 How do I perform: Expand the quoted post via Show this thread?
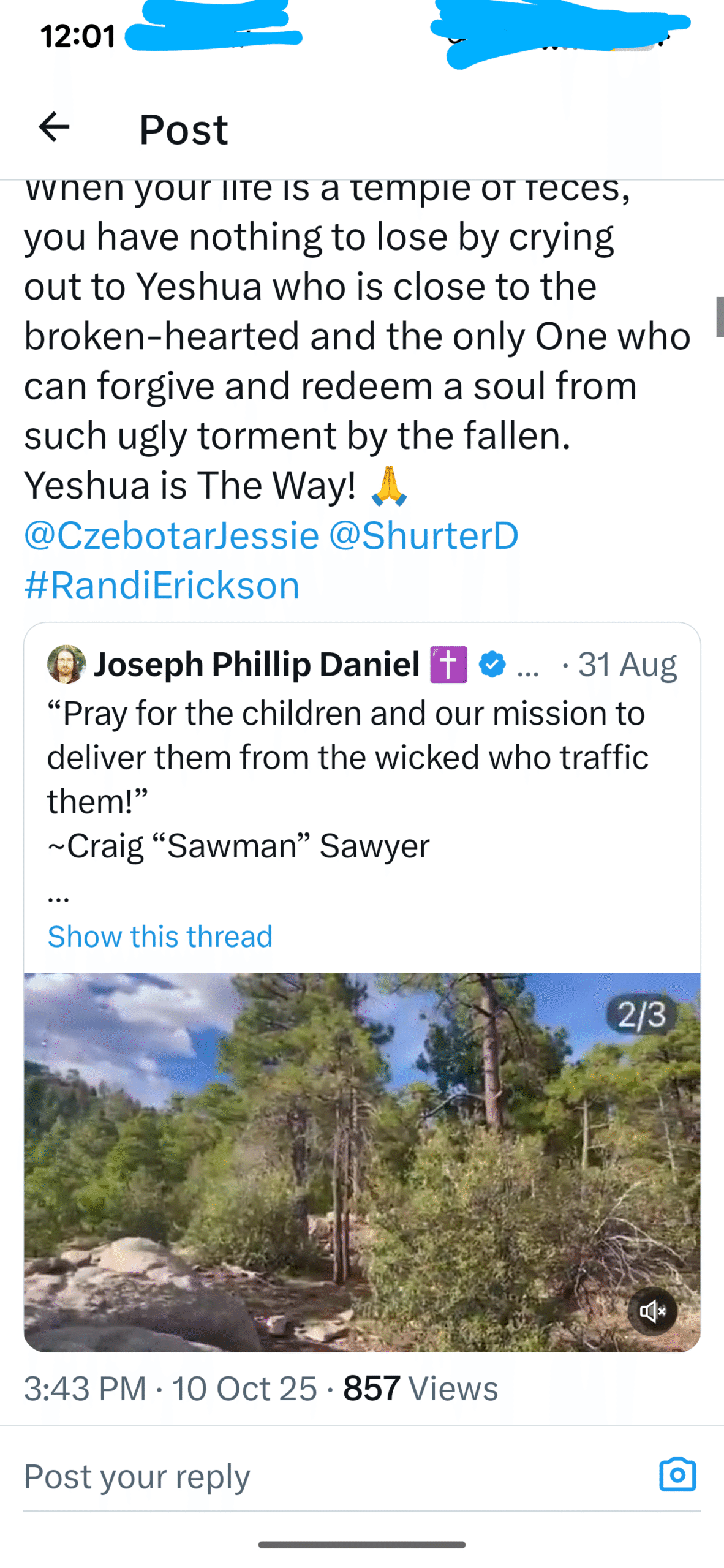(x=160, y=936)
